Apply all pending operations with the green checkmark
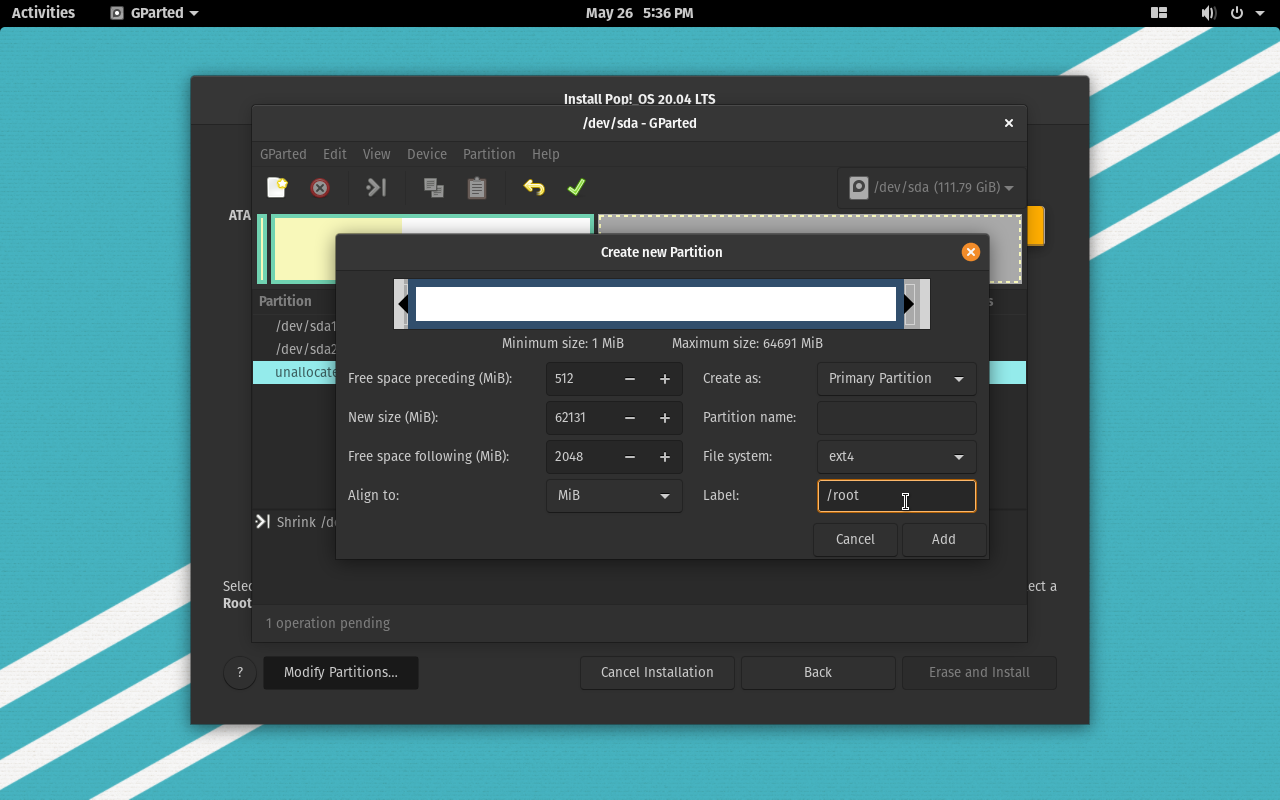 tap(576, 187)
